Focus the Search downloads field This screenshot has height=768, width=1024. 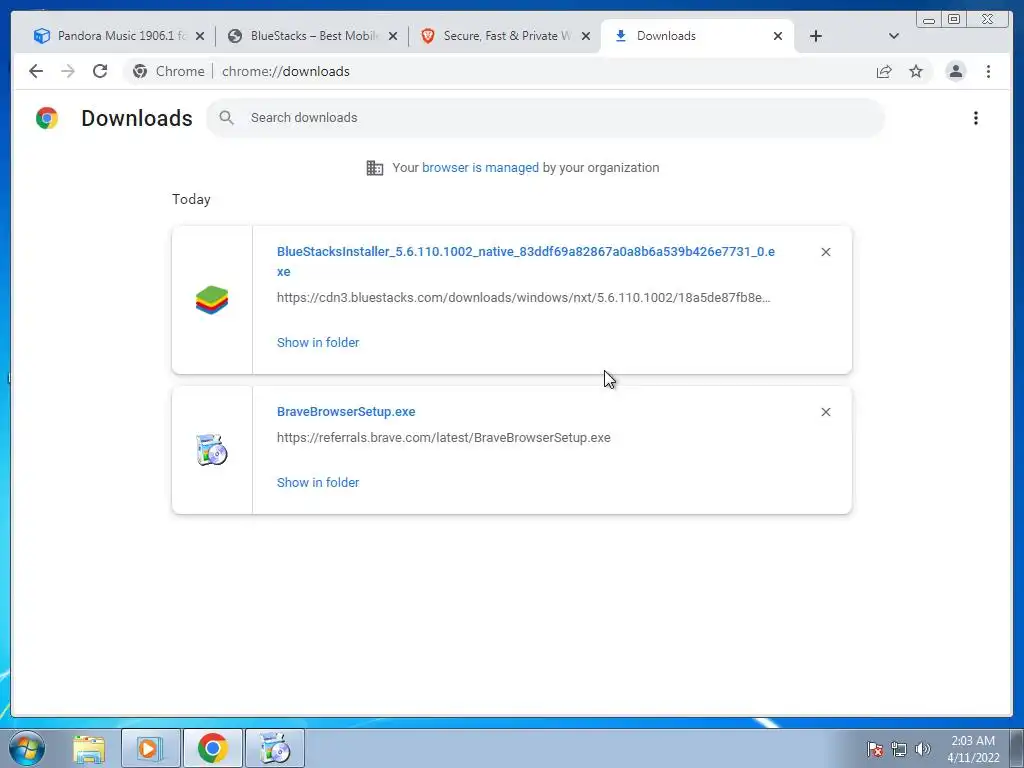pyautogui.click(x=545, y=118)
